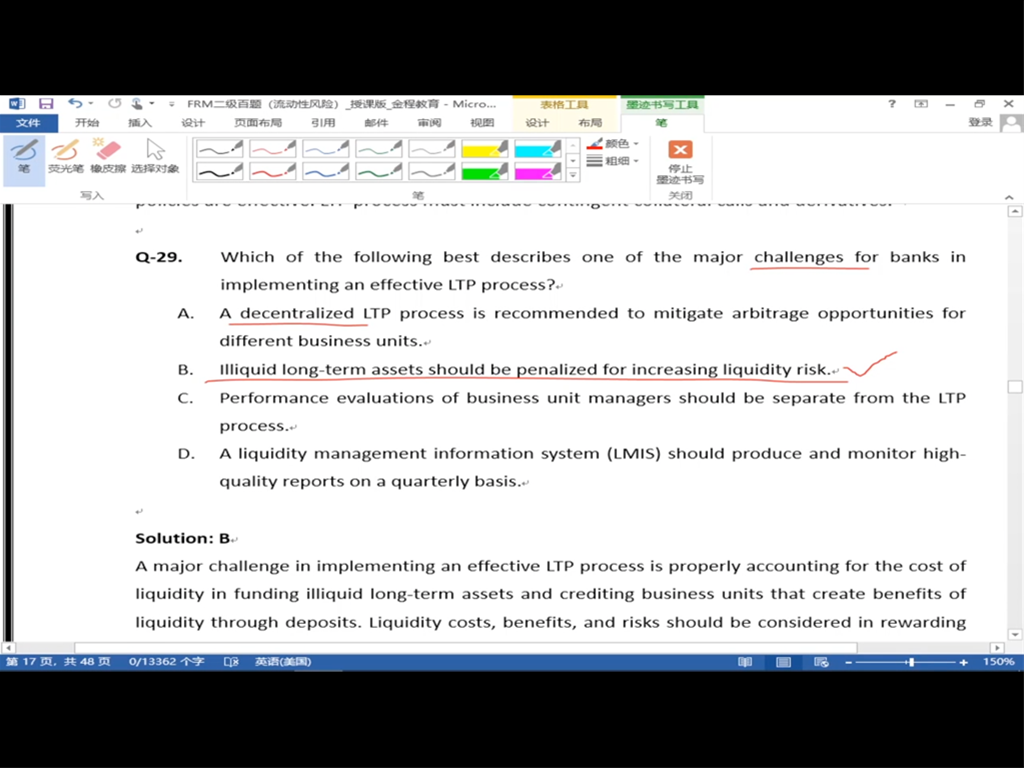
Task: Click the Sign in (登录) link
Action: click(980, 122)
